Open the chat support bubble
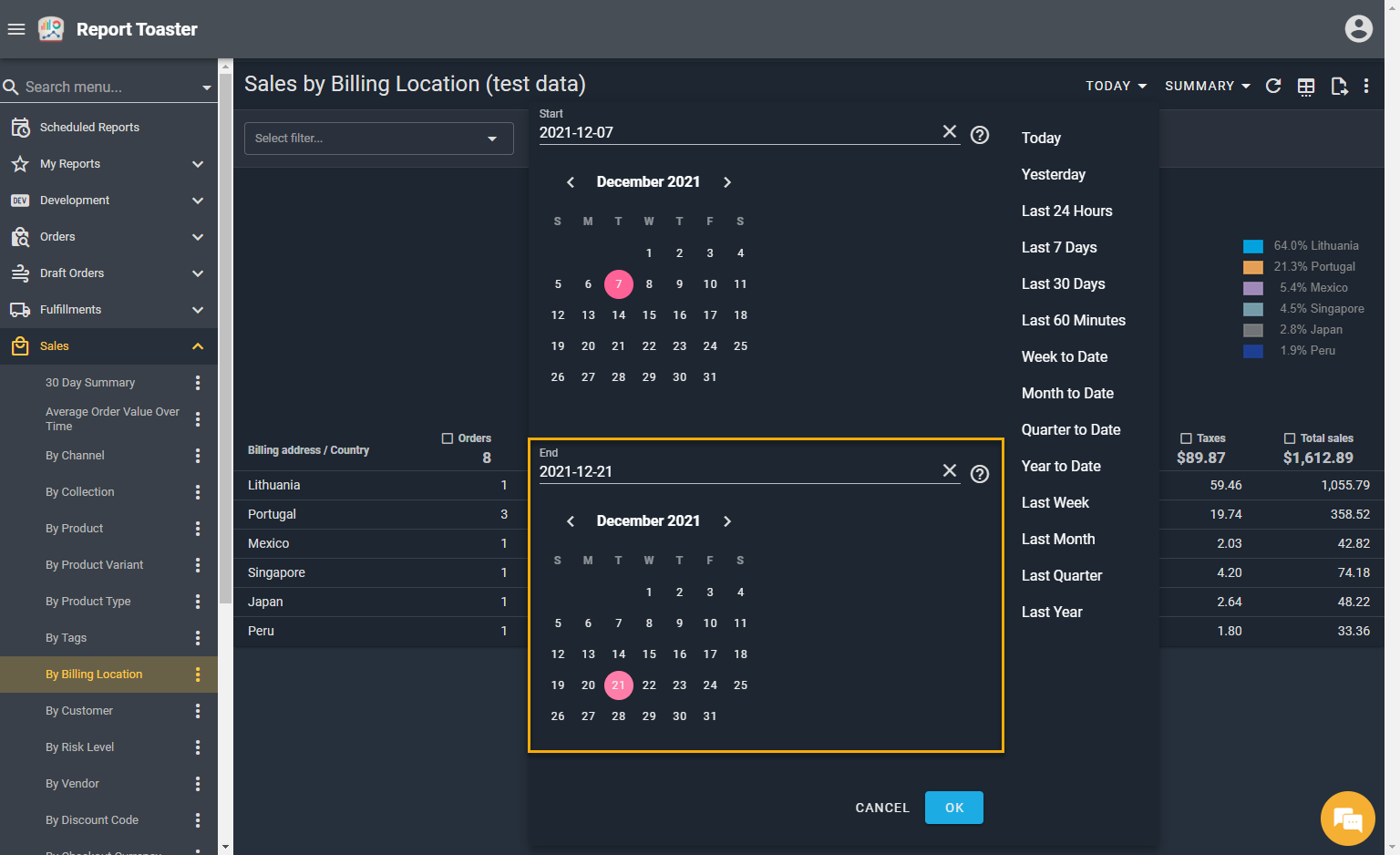1400x855 pixels. click(1347, 818)
